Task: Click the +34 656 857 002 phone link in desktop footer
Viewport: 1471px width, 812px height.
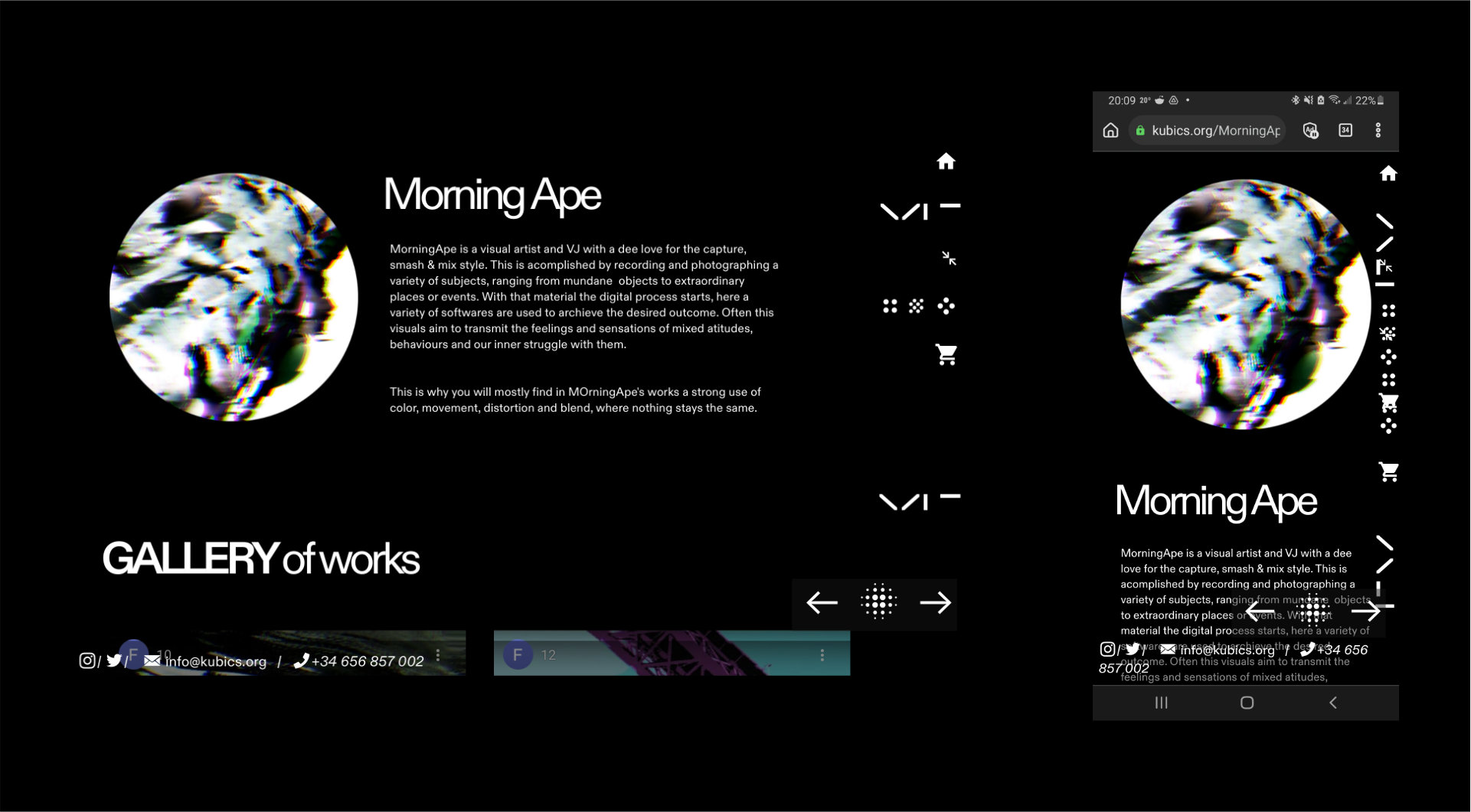Action: (368, 661)
